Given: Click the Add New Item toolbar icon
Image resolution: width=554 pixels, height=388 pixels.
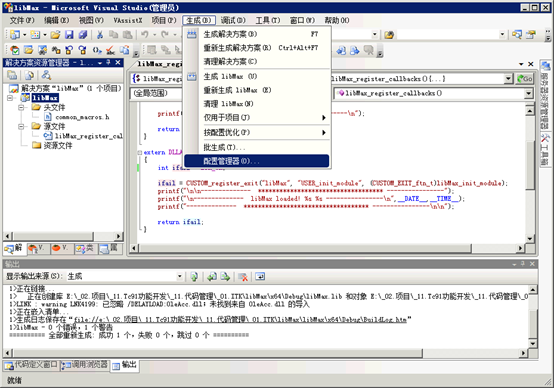Looking at the screenshot, I should pos(35,35).
